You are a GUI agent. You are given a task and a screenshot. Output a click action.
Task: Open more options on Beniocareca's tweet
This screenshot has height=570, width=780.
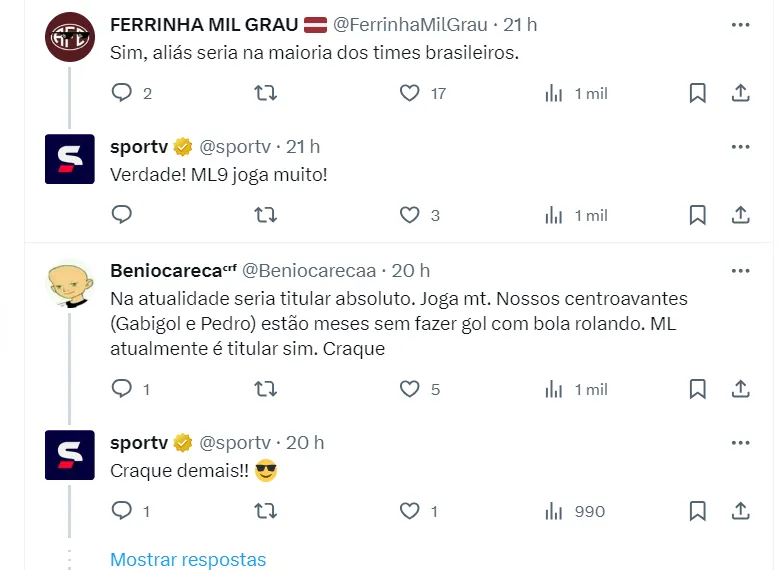tap(741, 270)
